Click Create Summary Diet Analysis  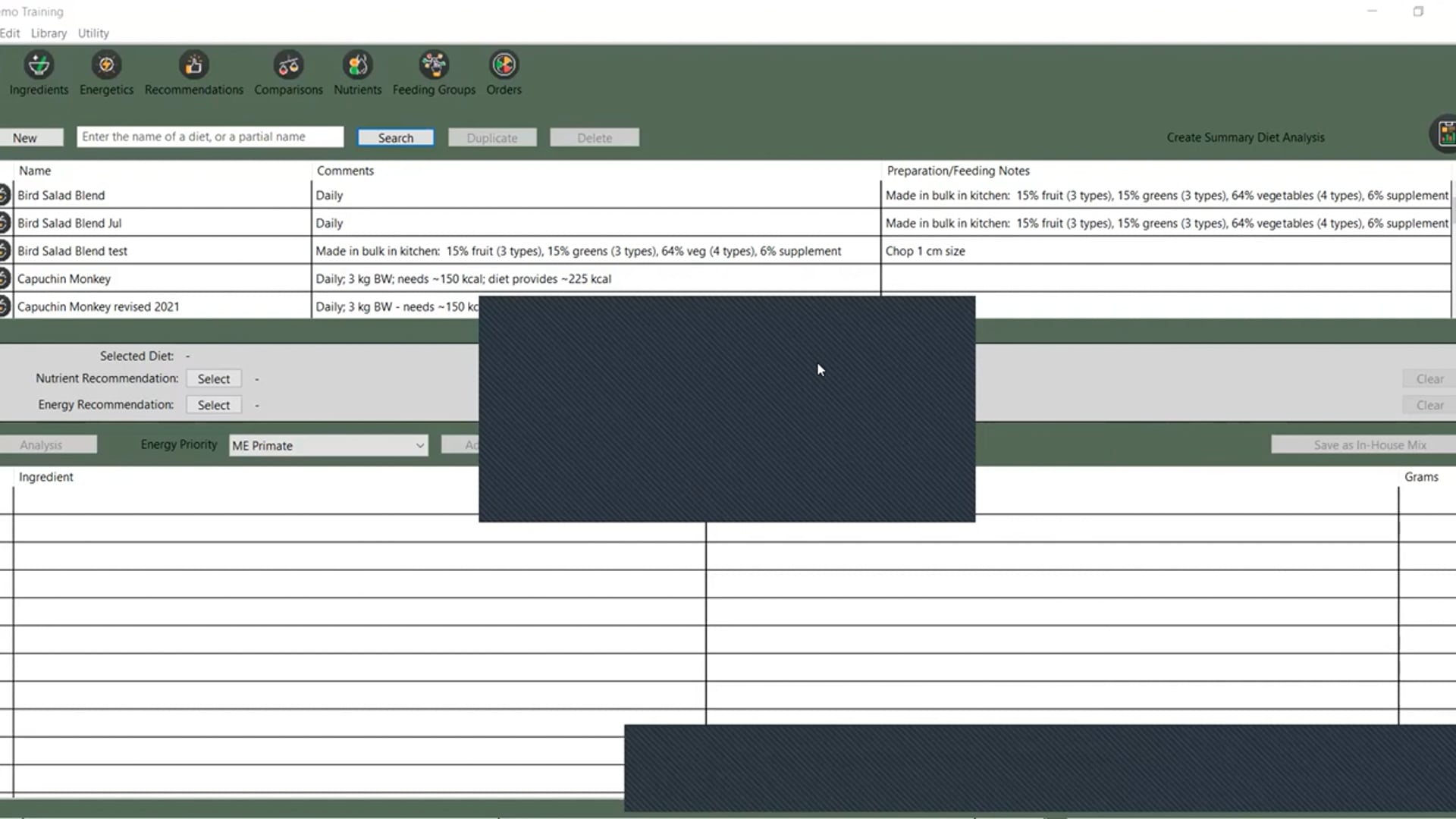(1245, 137)
